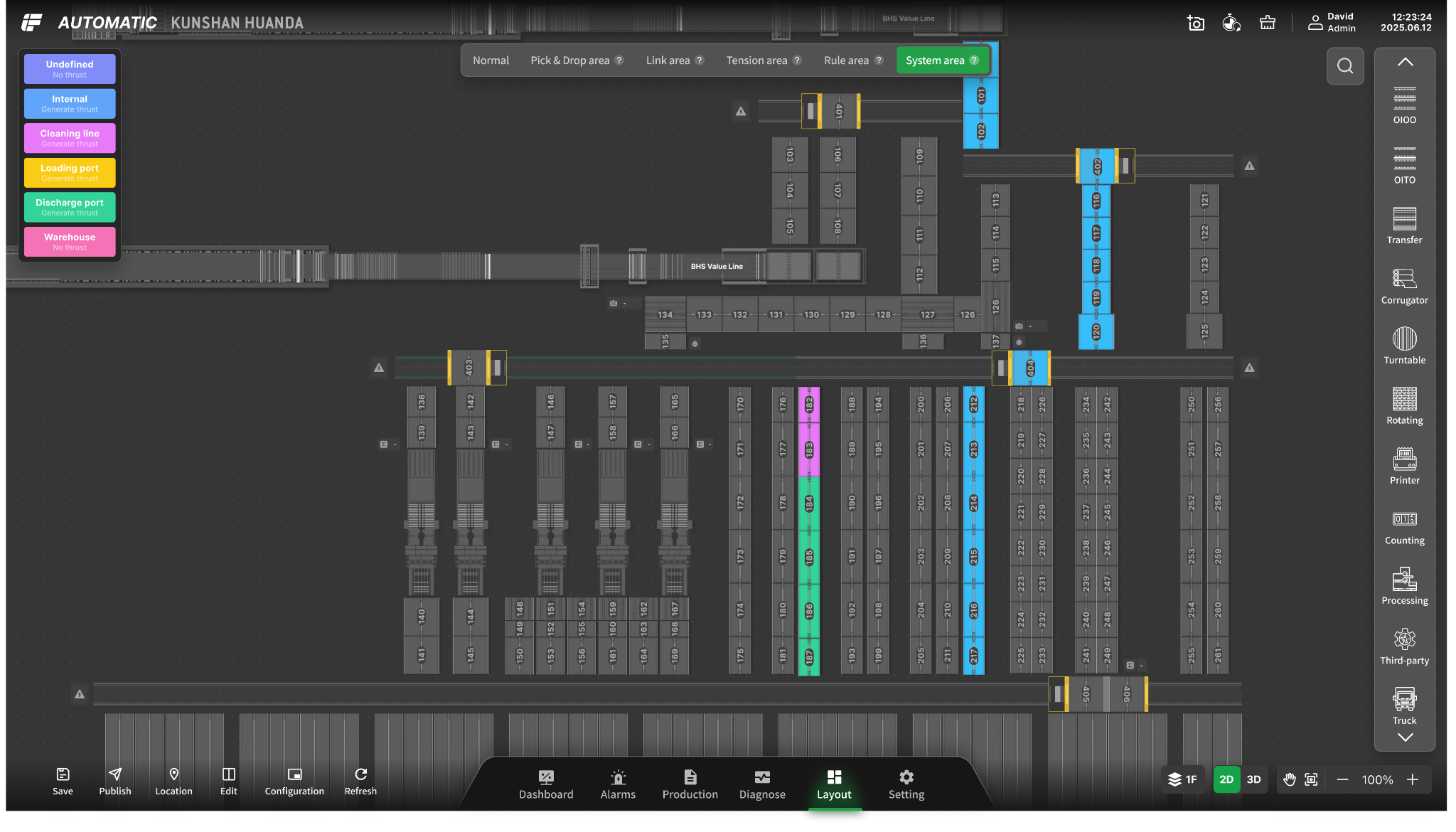The image size is (1456, 832).
Task: Click Publish in the bottom toolbar
Action: pos(115,782)
